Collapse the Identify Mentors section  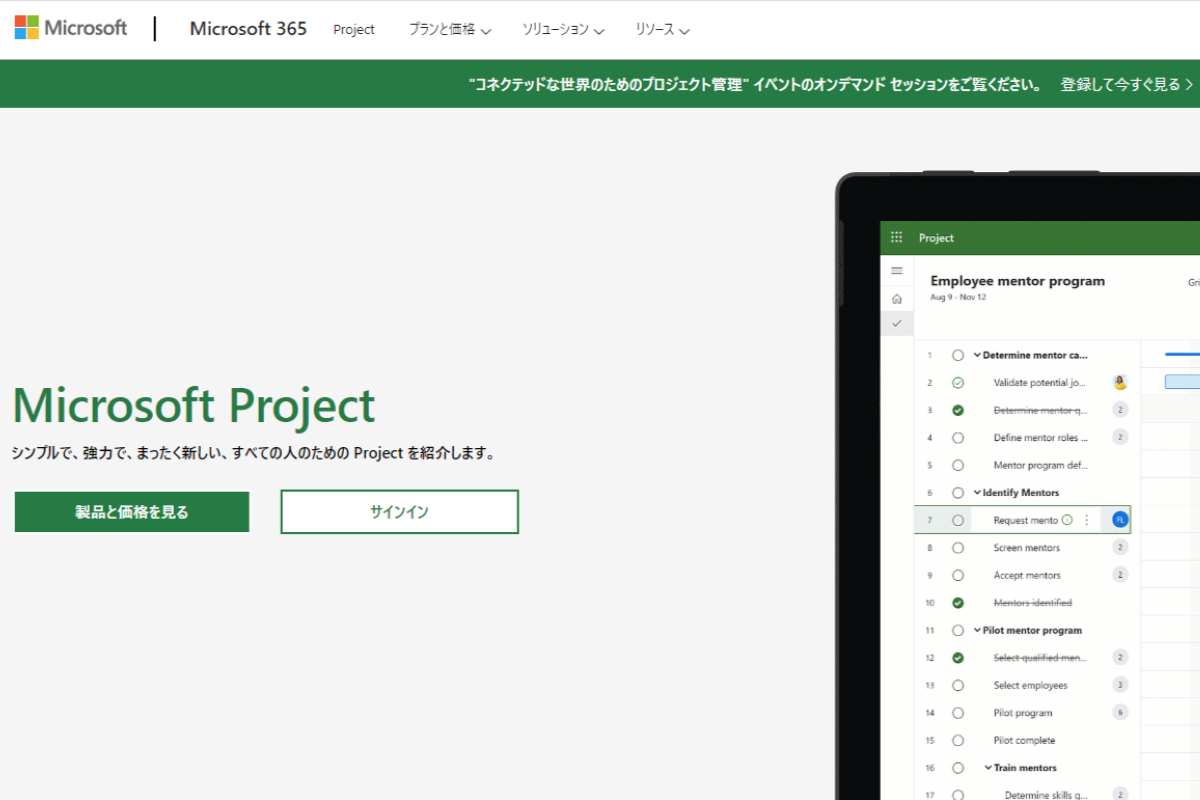click(977, 492)
